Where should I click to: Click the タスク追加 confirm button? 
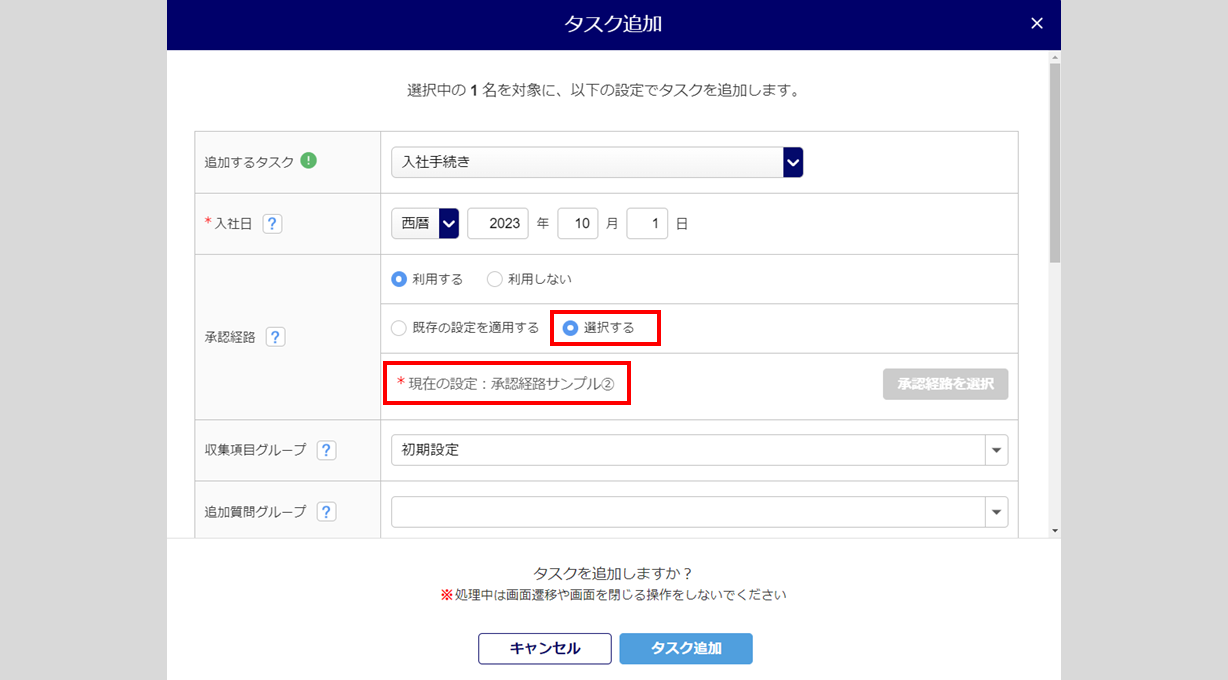[686, 648]
